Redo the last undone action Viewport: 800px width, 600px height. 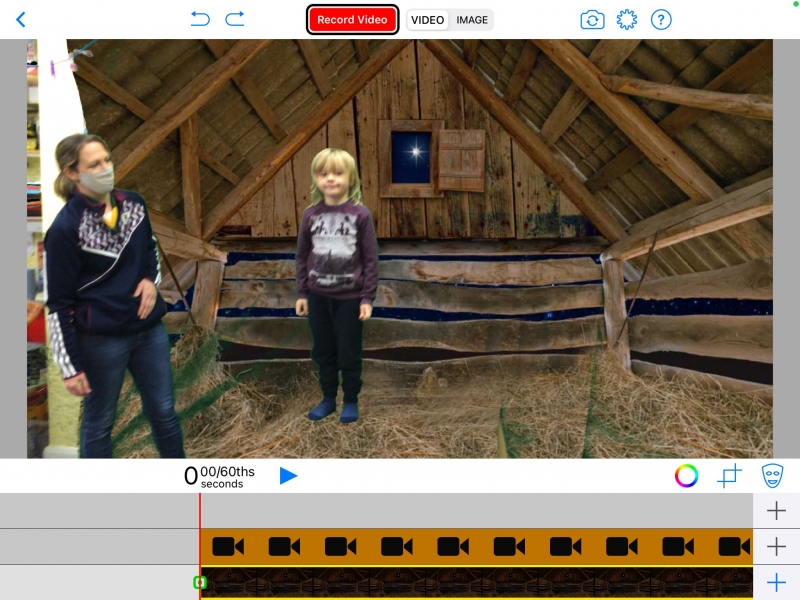click(235, 19)
